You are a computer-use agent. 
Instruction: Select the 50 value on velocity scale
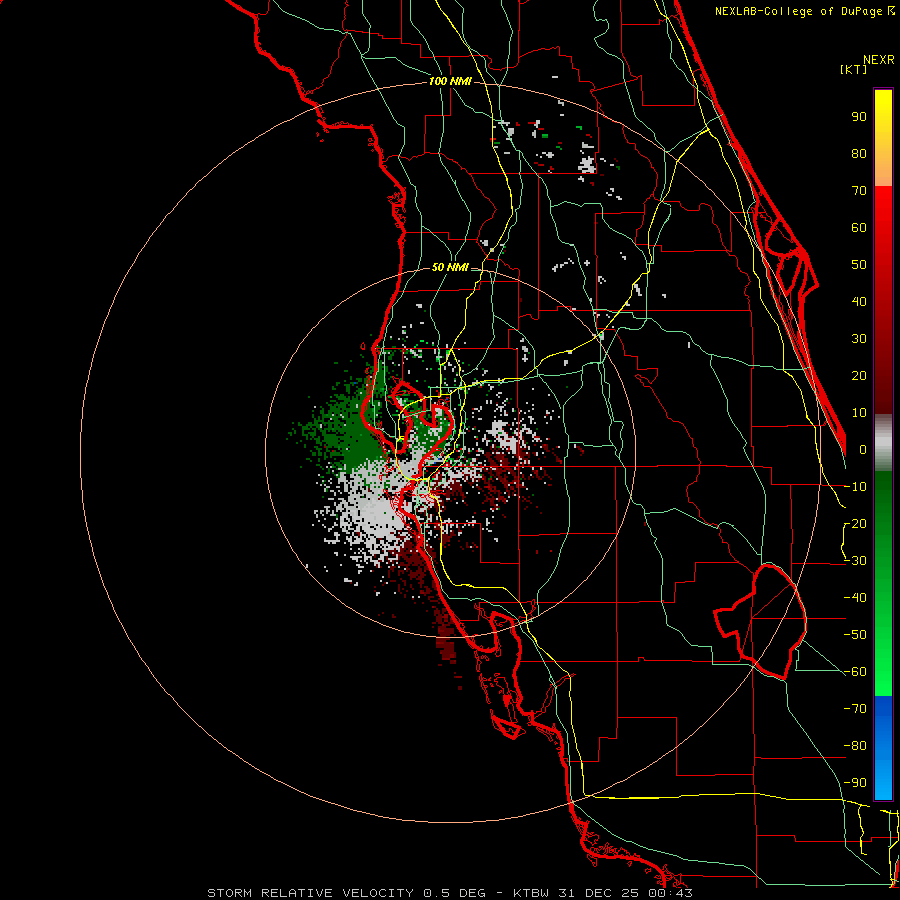[859, 265]
